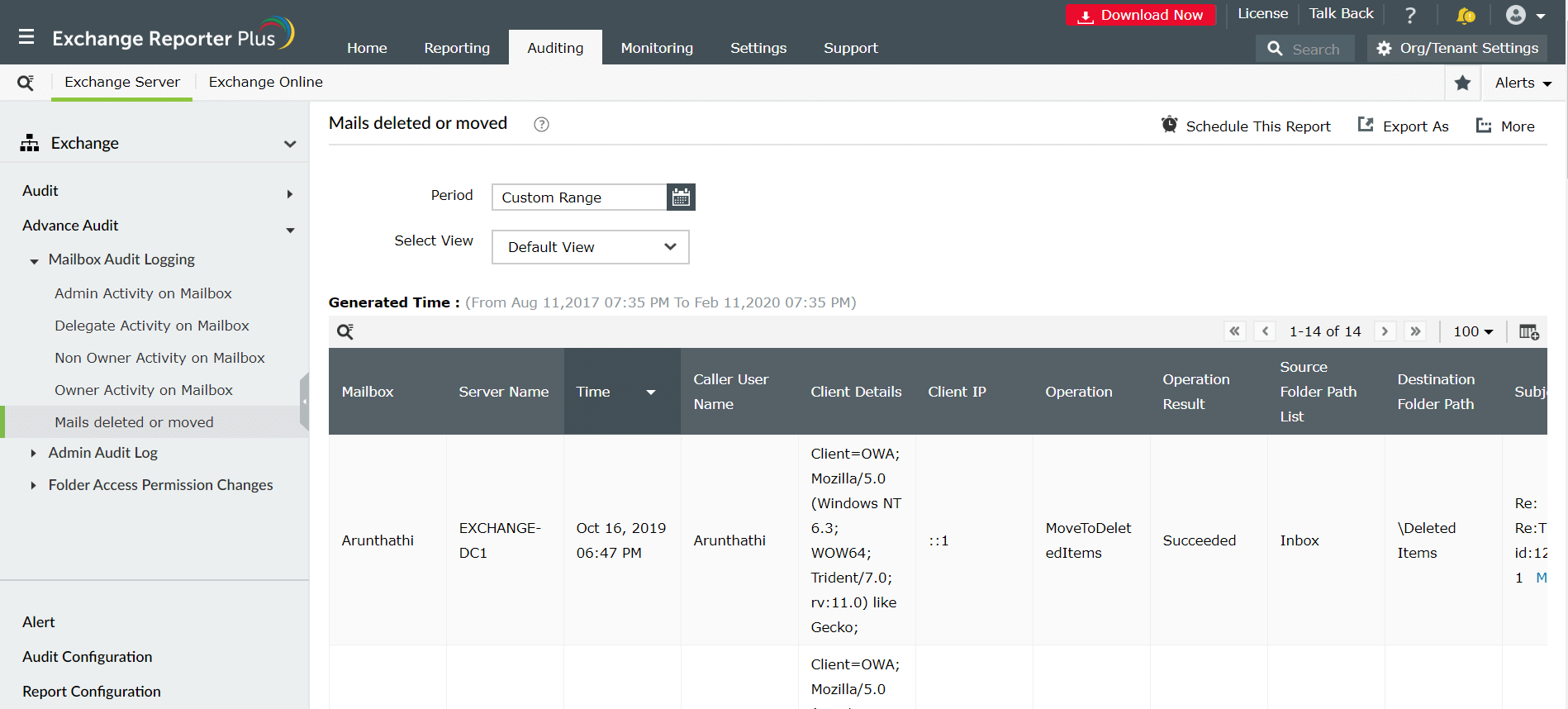
Task: Open the More options menu
Action: 1505,126
